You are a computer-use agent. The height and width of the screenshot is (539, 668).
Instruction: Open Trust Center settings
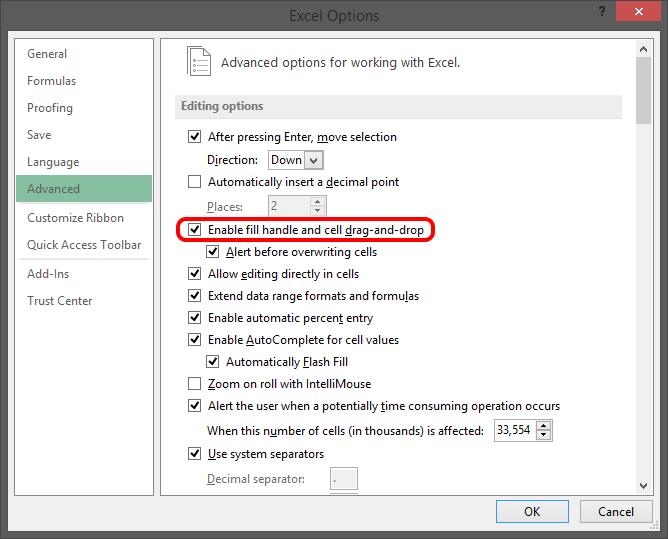pyautogui.click(x=59, y=301)
